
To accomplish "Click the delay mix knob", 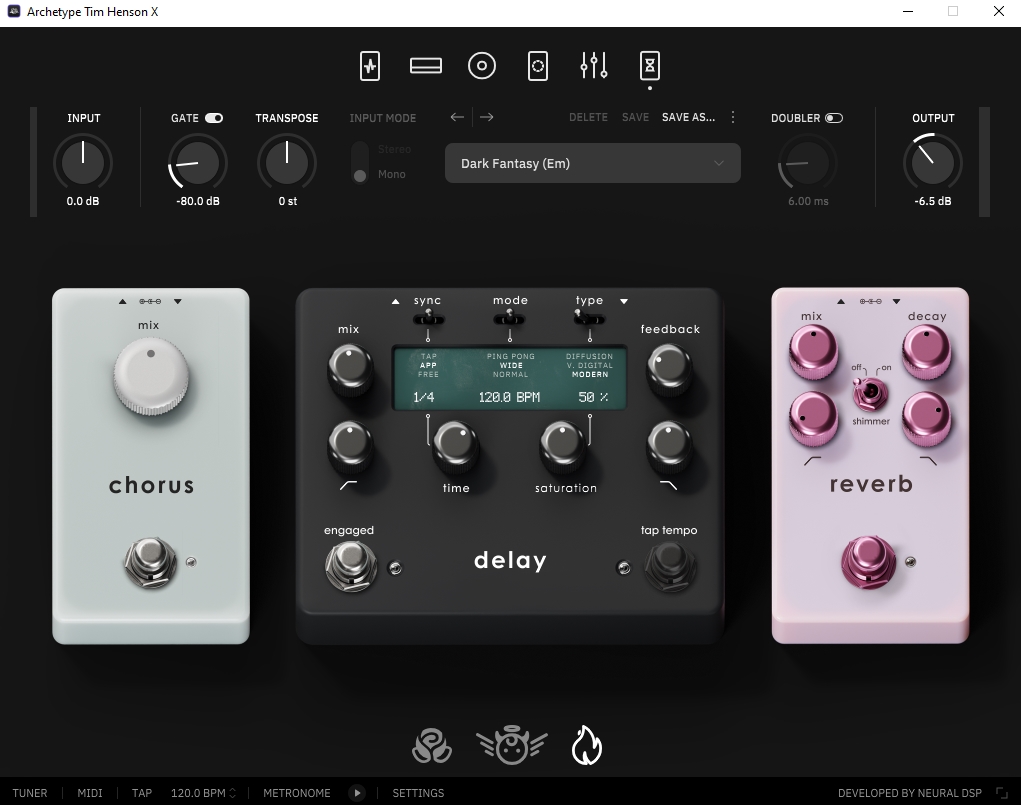I will [x=350, y=369].
